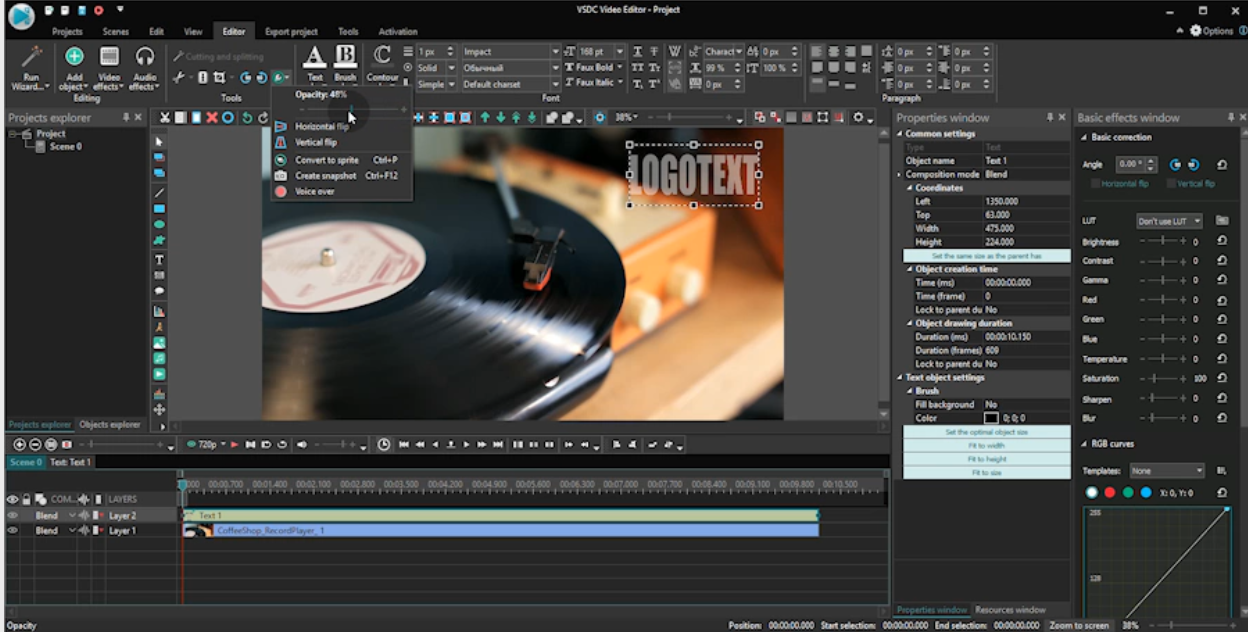The image size is (1248, 632).
Task: Click the load LUT folder icon
Action: [1222, 221]
